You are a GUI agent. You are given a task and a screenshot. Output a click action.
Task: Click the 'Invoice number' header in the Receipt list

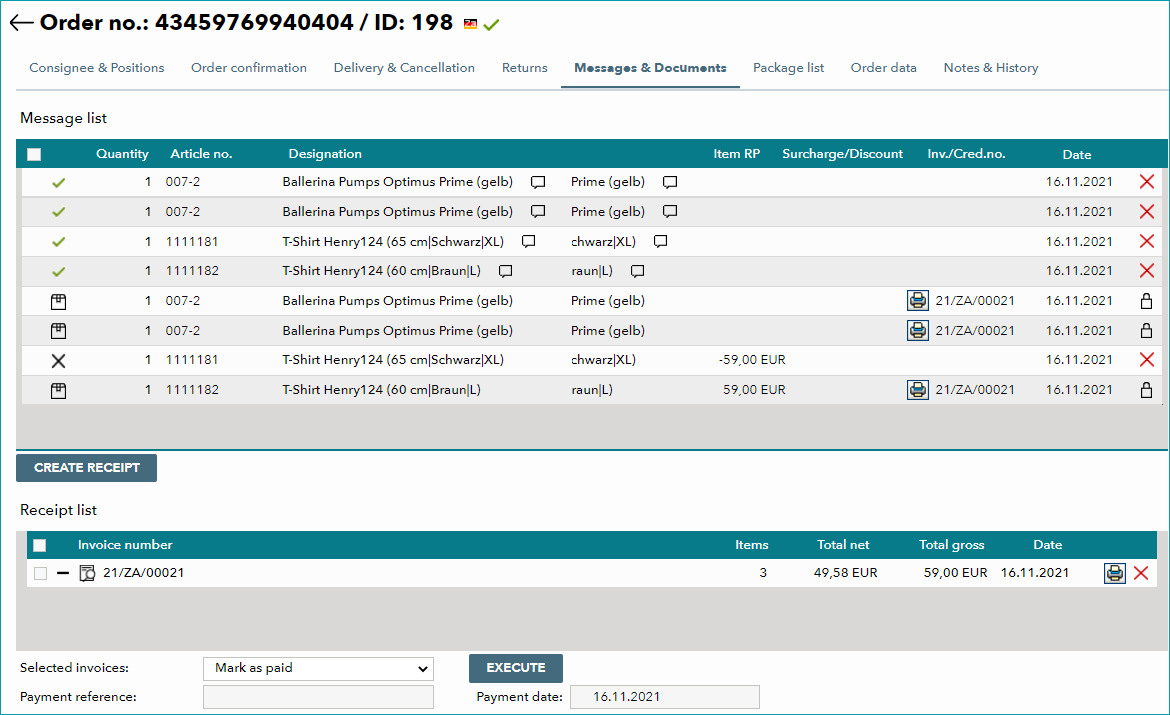click(x=125, y=545)
